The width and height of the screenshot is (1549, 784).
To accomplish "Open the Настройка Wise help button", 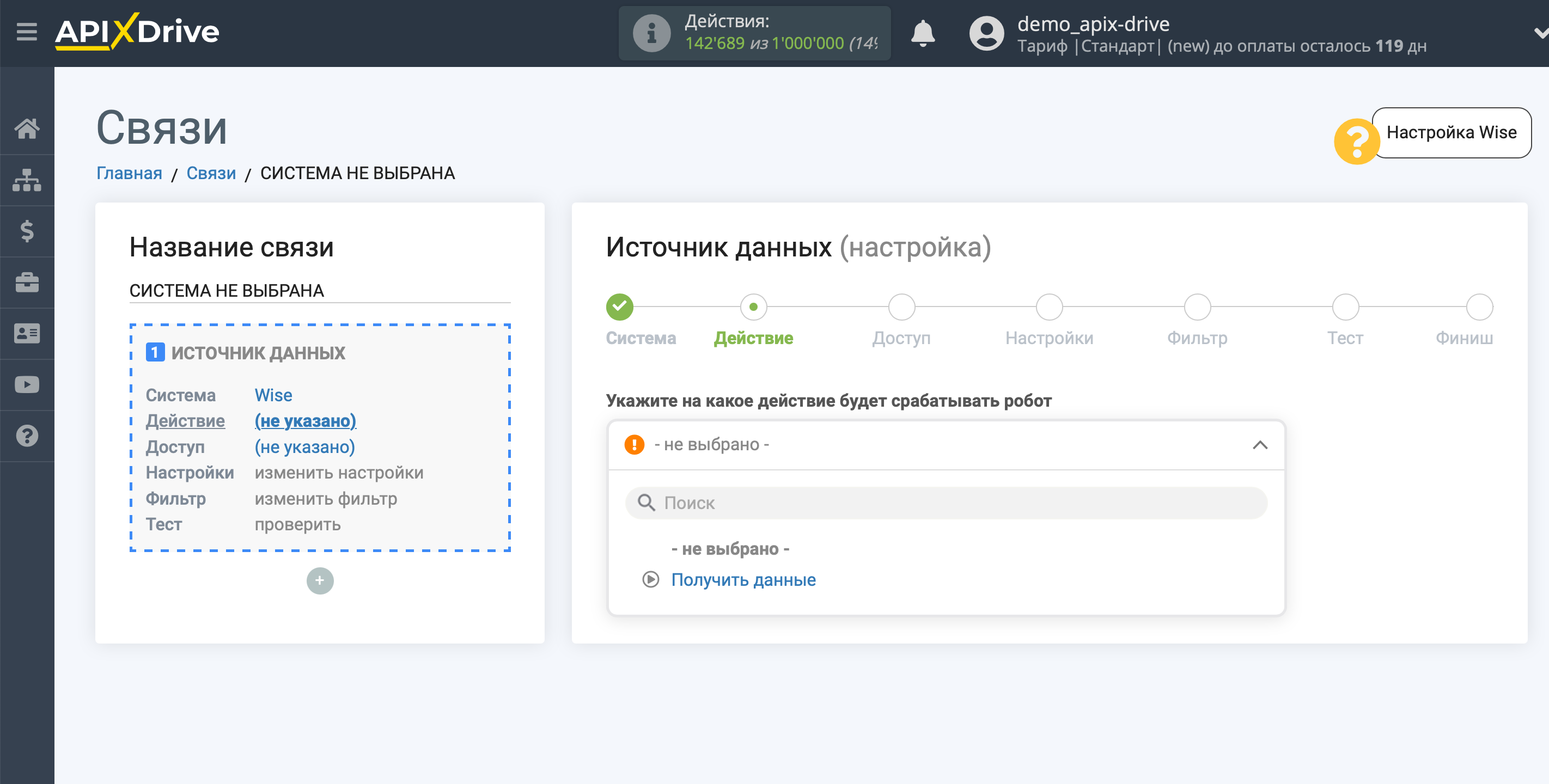I will [x=1451, y=132].
